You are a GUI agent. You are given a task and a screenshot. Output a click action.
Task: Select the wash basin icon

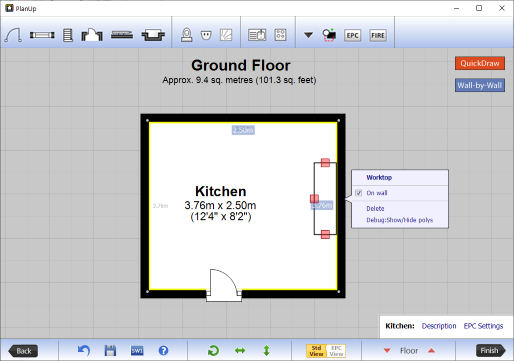pyautogui.click(x=206, y=35)
